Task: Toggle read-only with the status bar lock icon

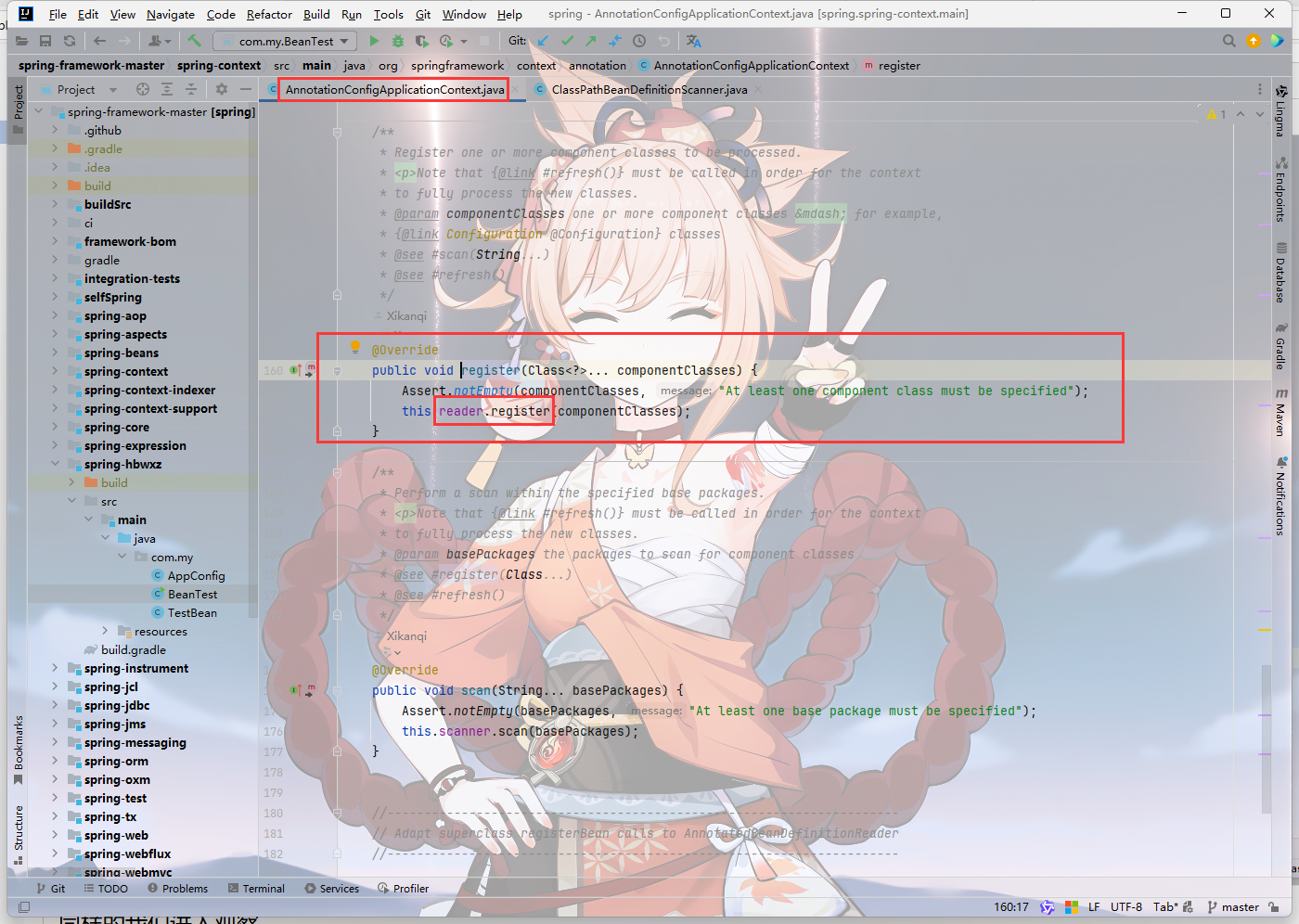Action: [x=1274, y=906]
